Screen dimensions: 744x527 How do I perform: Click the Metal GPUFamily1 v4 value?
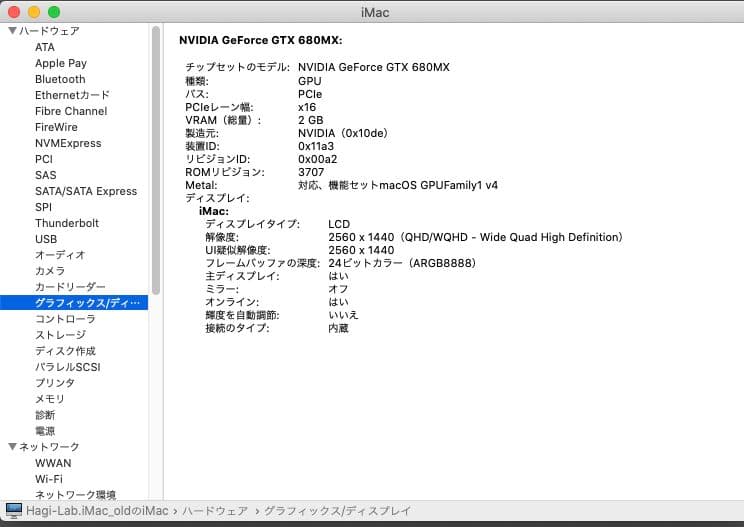coord(398,185)
